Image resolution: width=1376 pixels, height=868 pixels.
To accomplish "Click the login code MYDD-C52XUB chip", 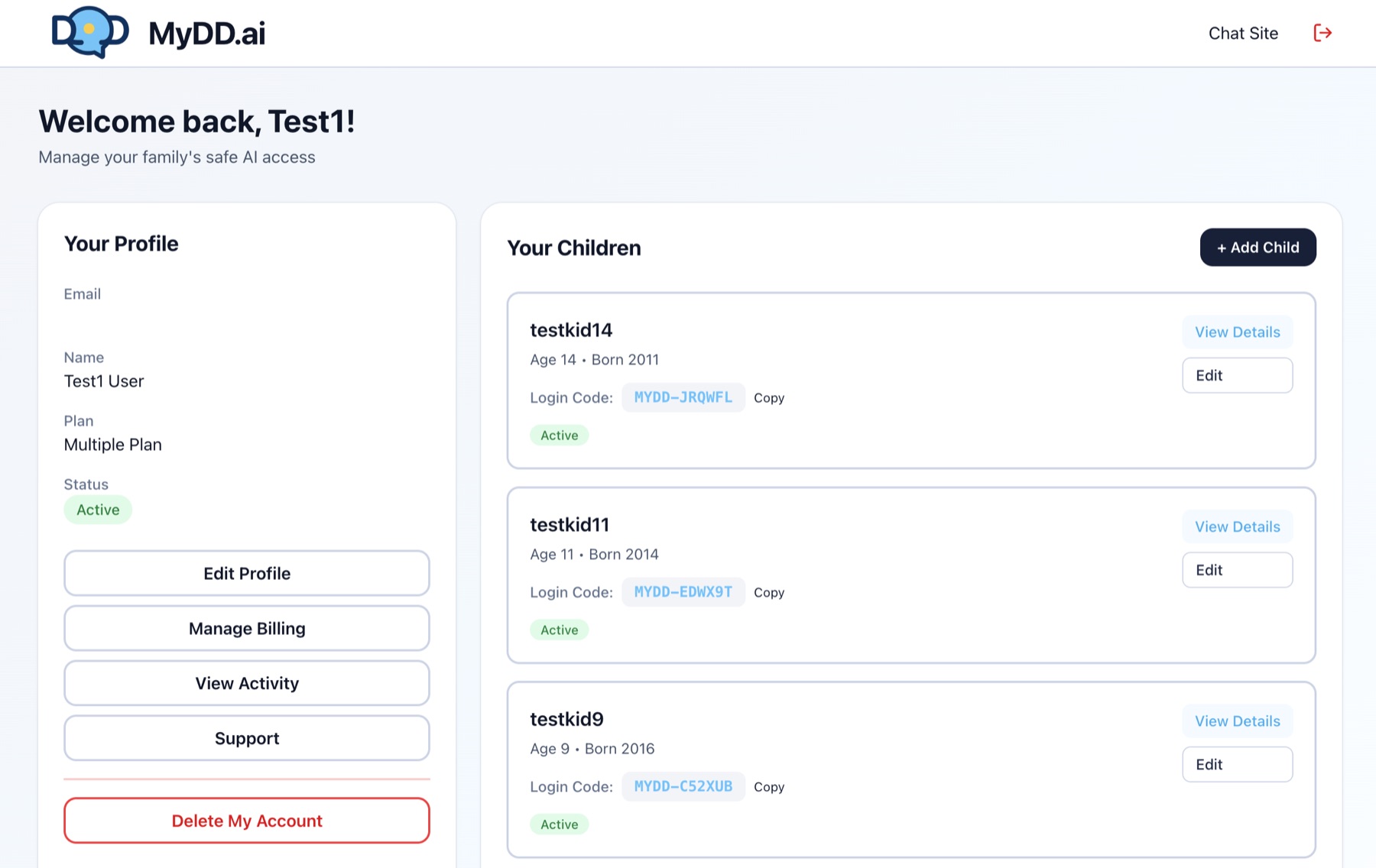I will coord(683,786).
